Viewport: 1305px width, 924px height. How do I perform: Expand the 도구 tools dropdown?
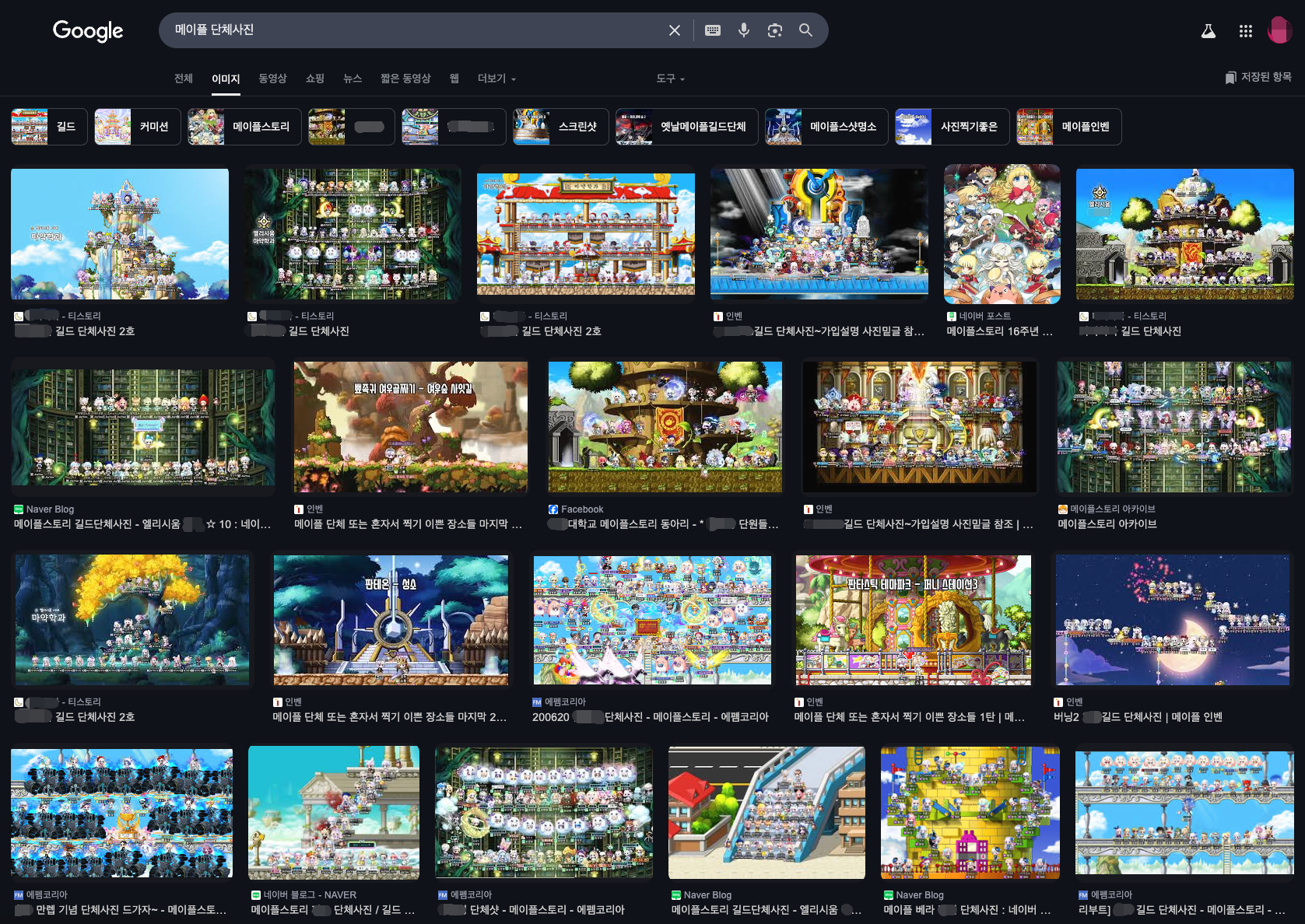[x=670, y=79]
